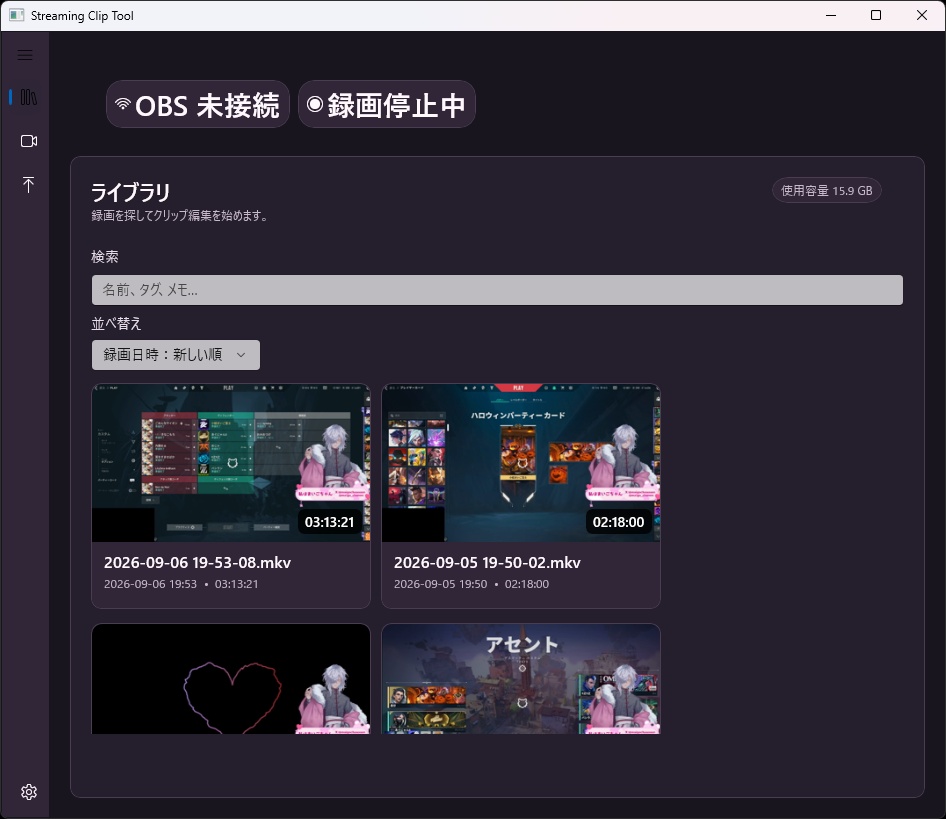Image resolution: width=946 pixels, height=819 pixels.
Task: Open the アセント recording thumbnail
Action: tap(521, 679)
